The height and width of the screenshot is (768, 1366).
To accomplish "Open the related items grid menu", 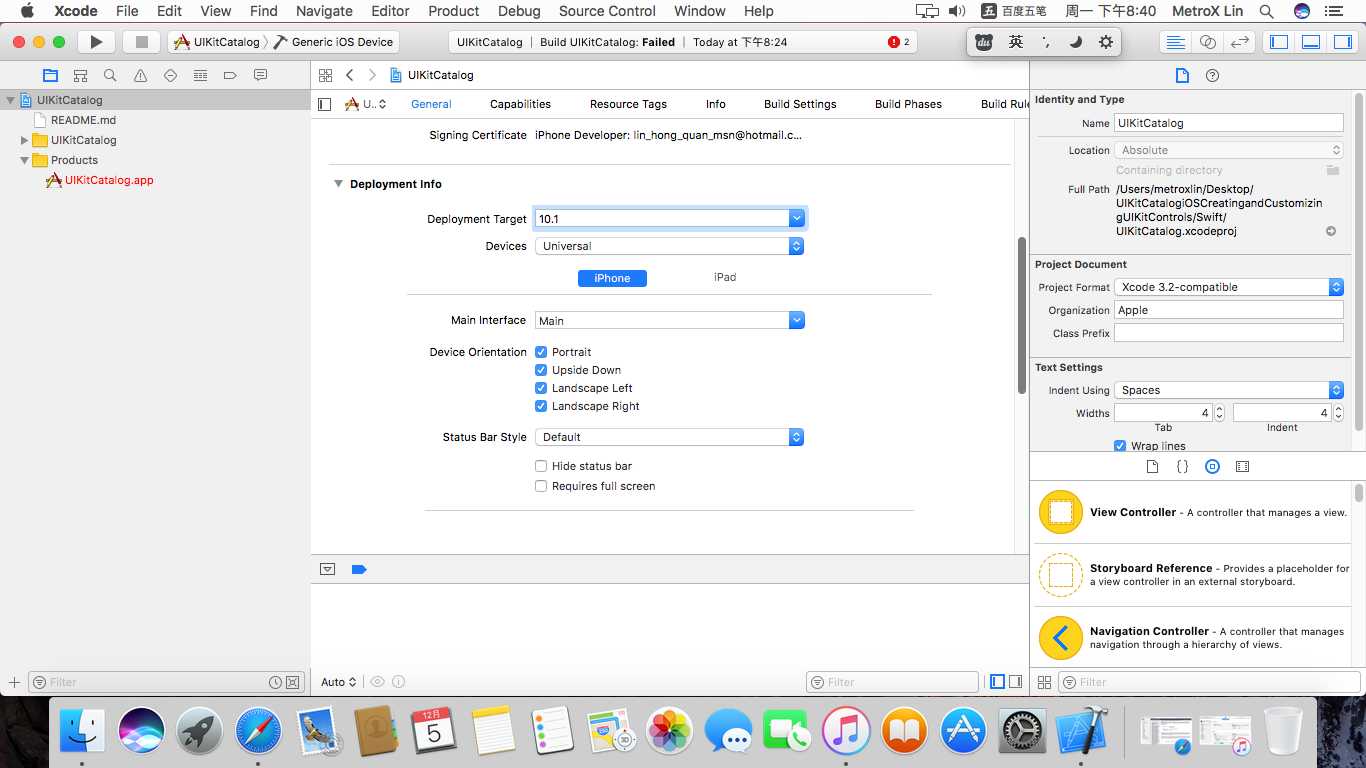I will [x=325, y=75].
